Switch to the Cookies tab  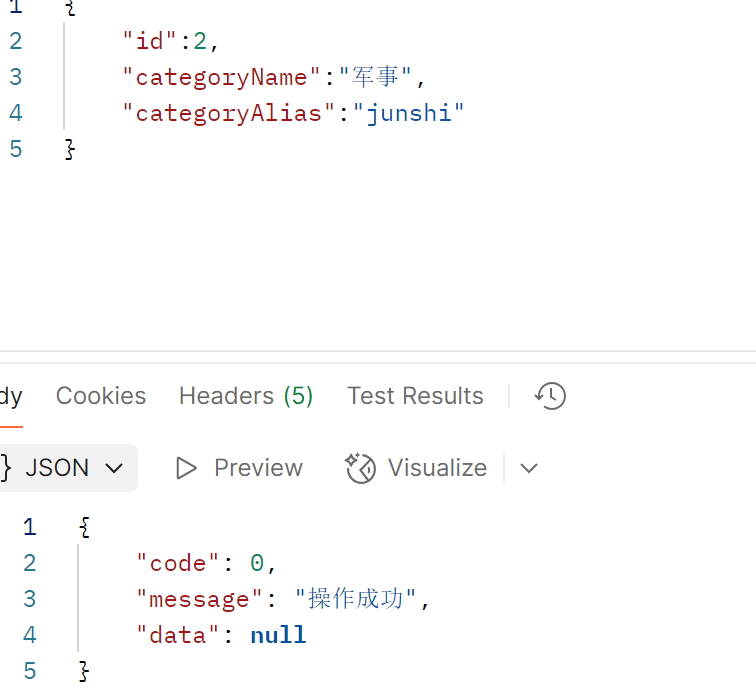(101, 396)
